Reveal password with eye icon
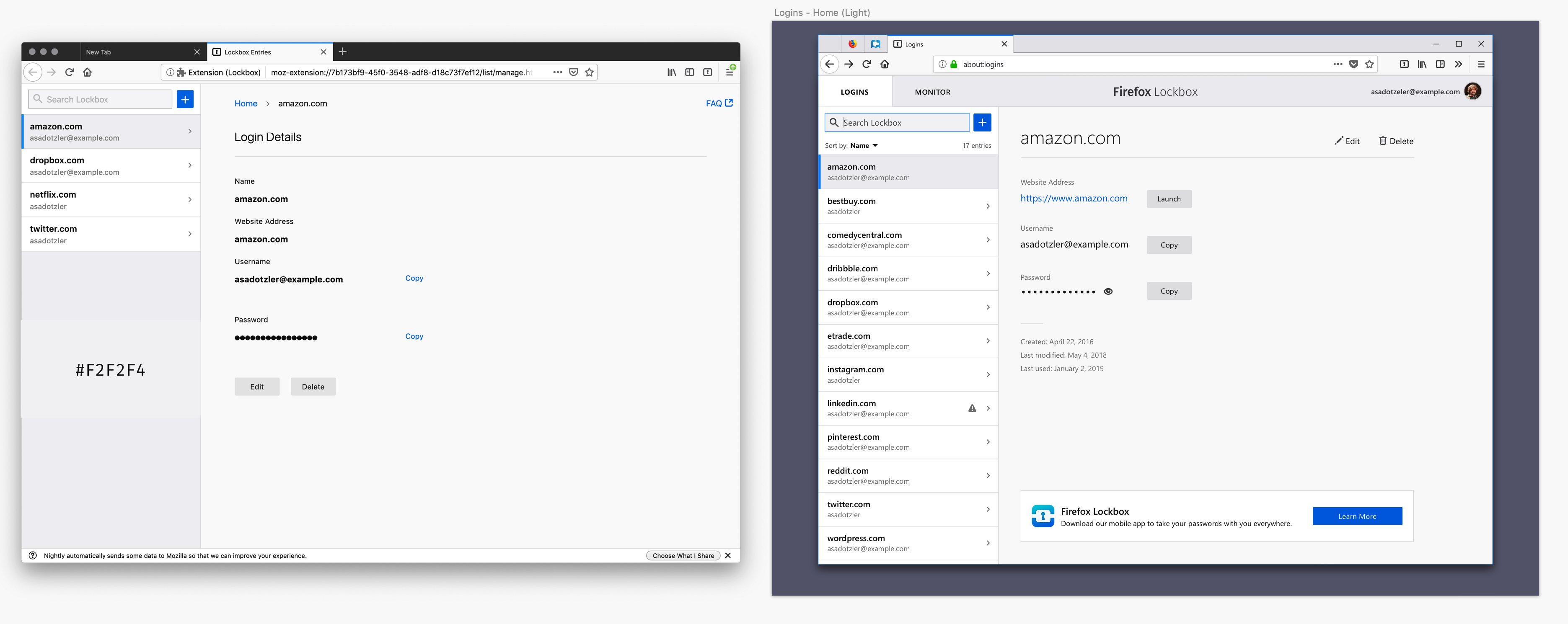The width and height of the screenshot is (1568, 624). pyautogui.click(x=1108, y=291)
